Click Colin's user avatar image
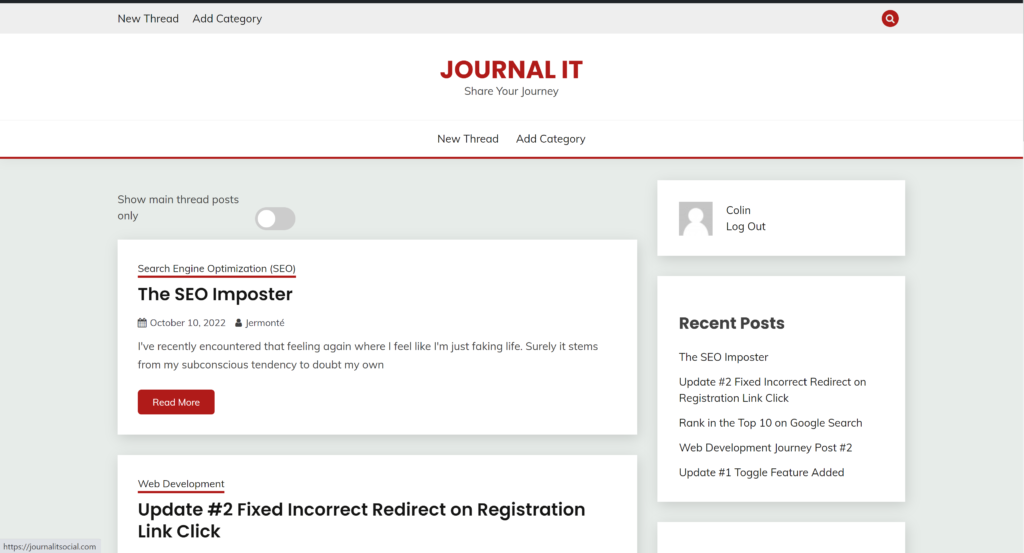The width and height of the screenshot is (1024, 553). [x=695, y=218]
